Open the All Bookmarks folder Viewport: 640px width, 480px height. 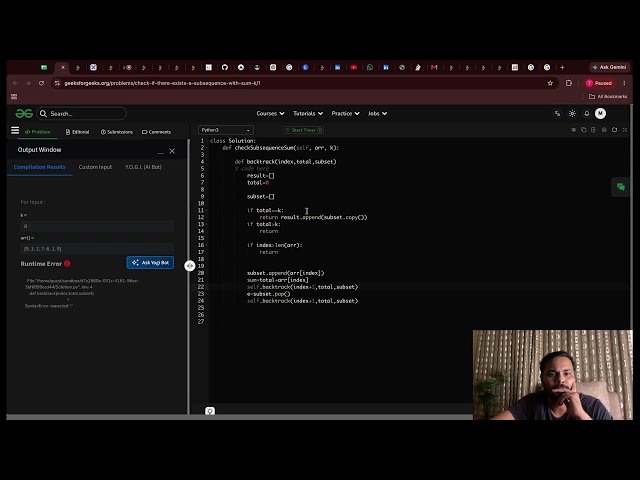pyautogui.click(x=608, y=97)
